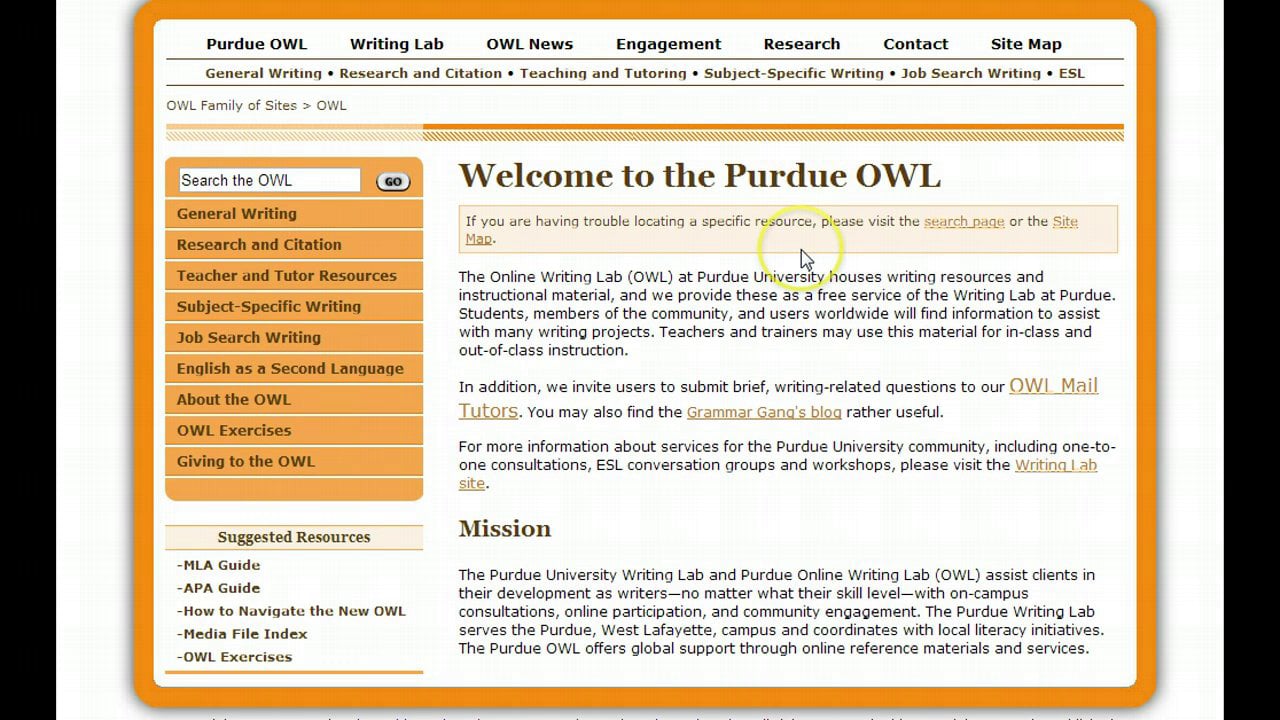Click the GO search button
The width and height of the screenshot is (1280, 720).
coord(393,182)
